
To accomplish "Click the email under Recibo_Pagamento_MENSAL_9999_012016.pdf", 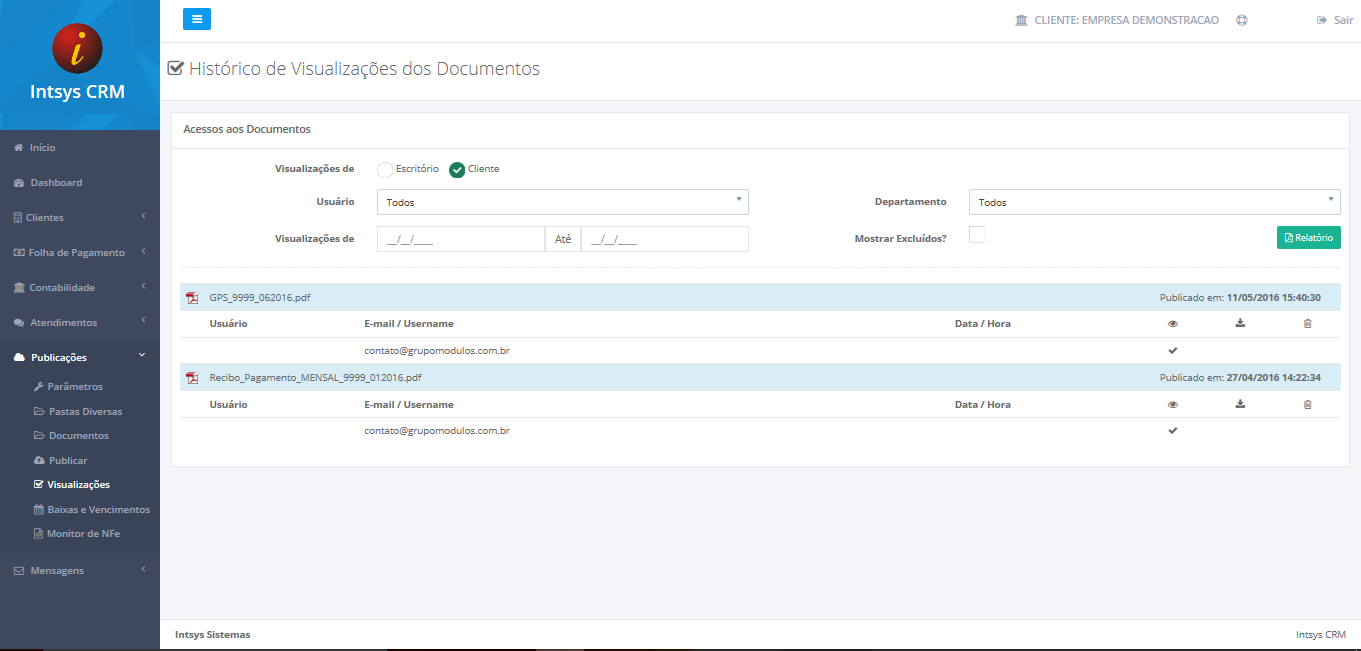I will [x=437, y=431].
